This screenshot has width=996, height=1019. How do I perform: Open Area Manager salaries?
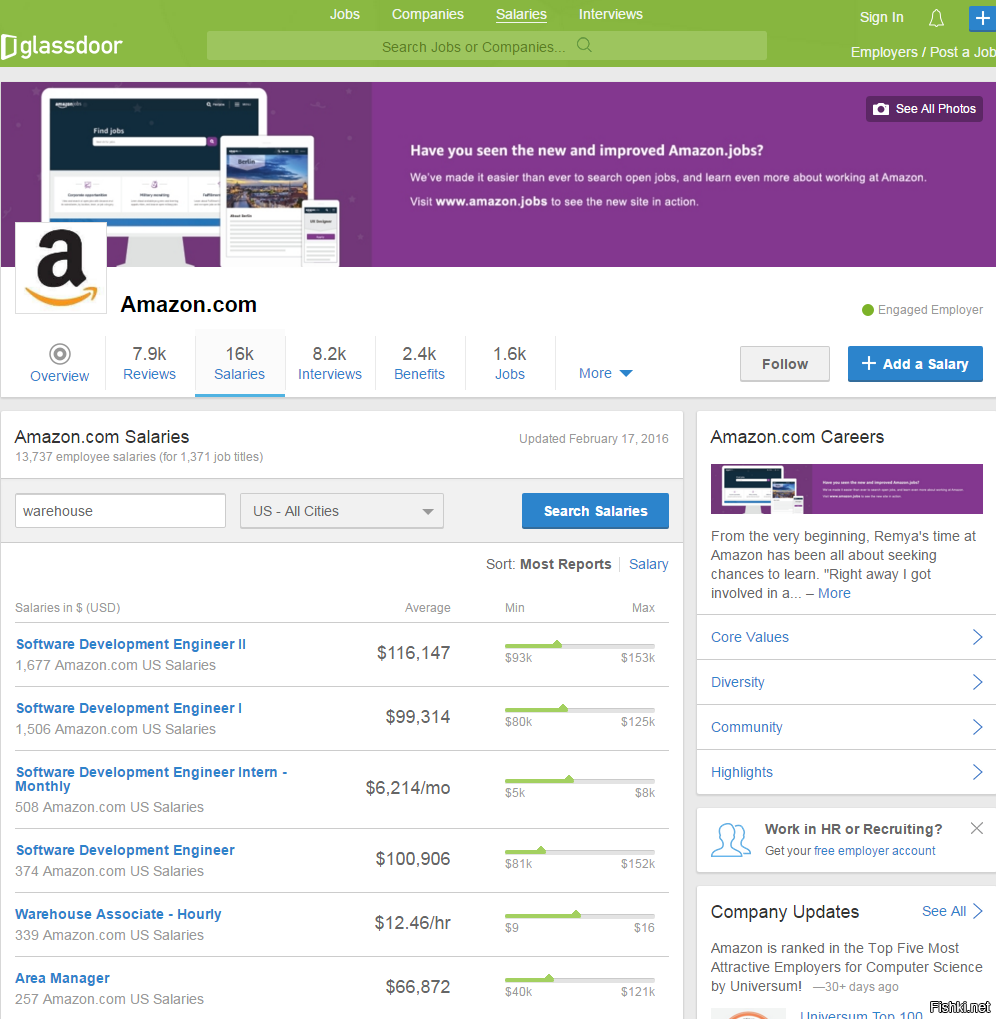(62, 978)
